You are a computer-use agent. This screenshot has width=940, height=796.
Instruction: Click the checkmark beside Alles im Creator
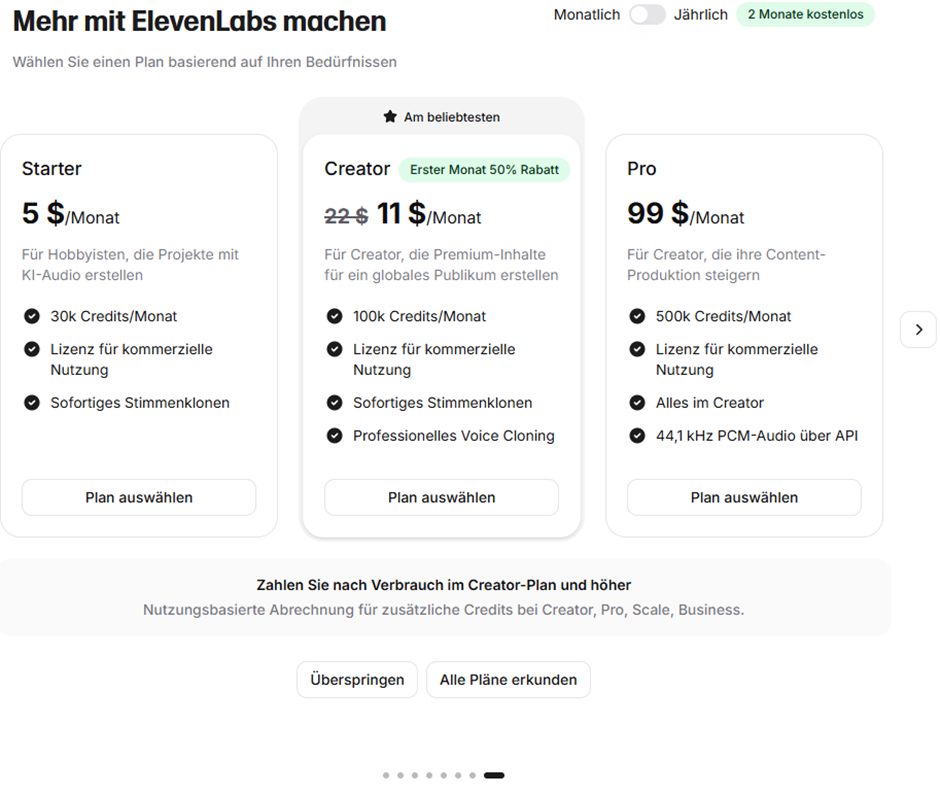637,403
